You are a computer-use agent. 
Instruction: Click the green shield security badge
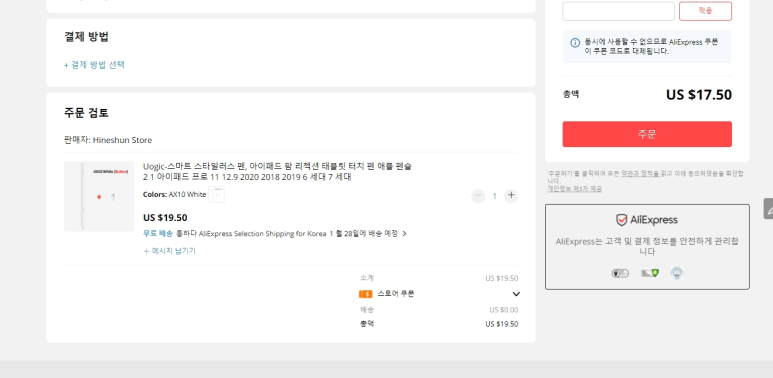pyautogui.click(x=649, y=273)
